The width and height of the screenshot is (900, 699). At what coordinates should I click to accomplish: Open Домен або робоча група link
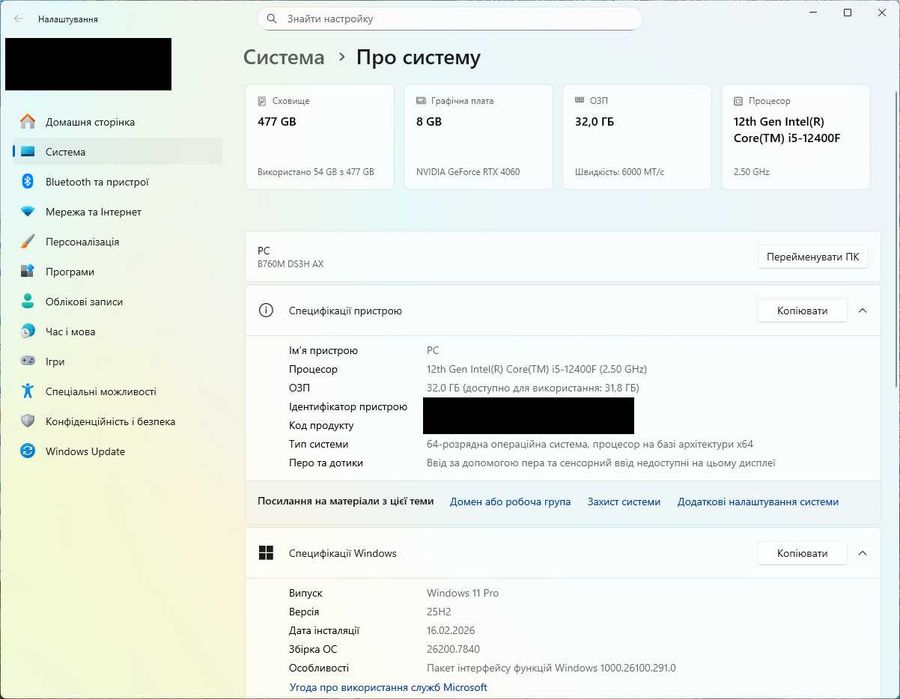tap(510, 502)
